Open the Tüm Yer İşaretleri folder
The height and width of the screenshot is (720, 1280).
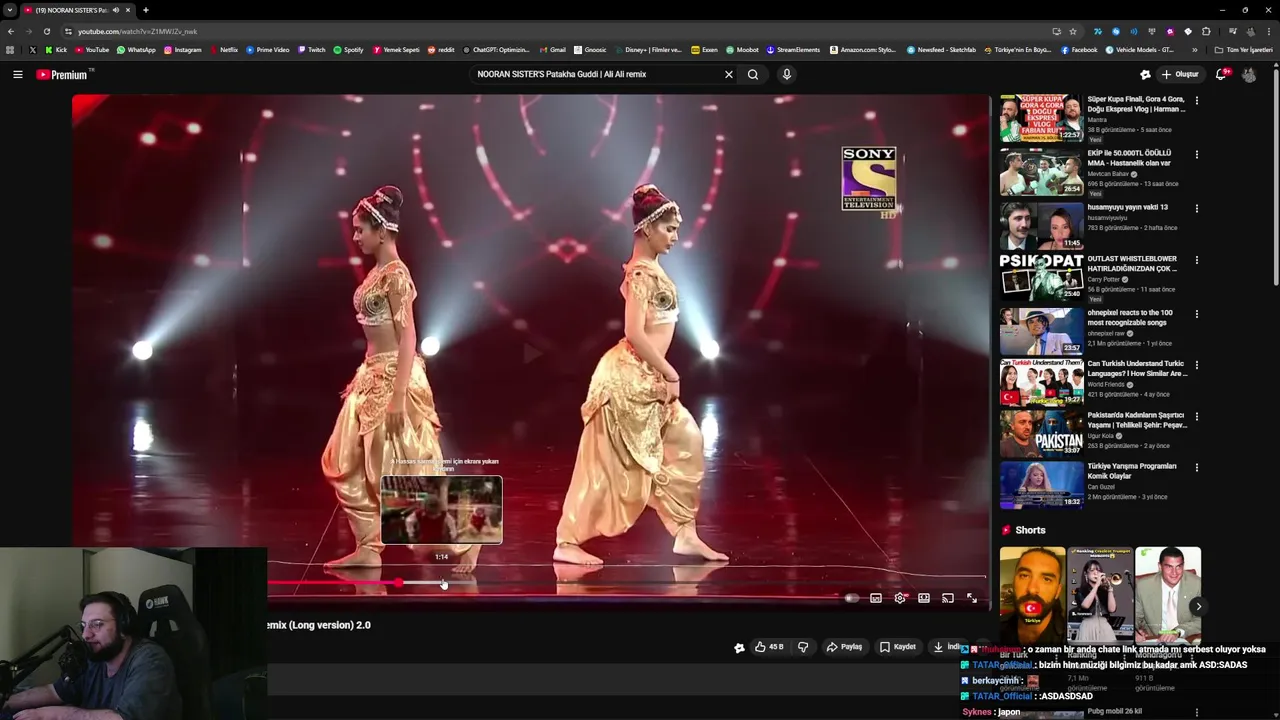point(1244,49)
